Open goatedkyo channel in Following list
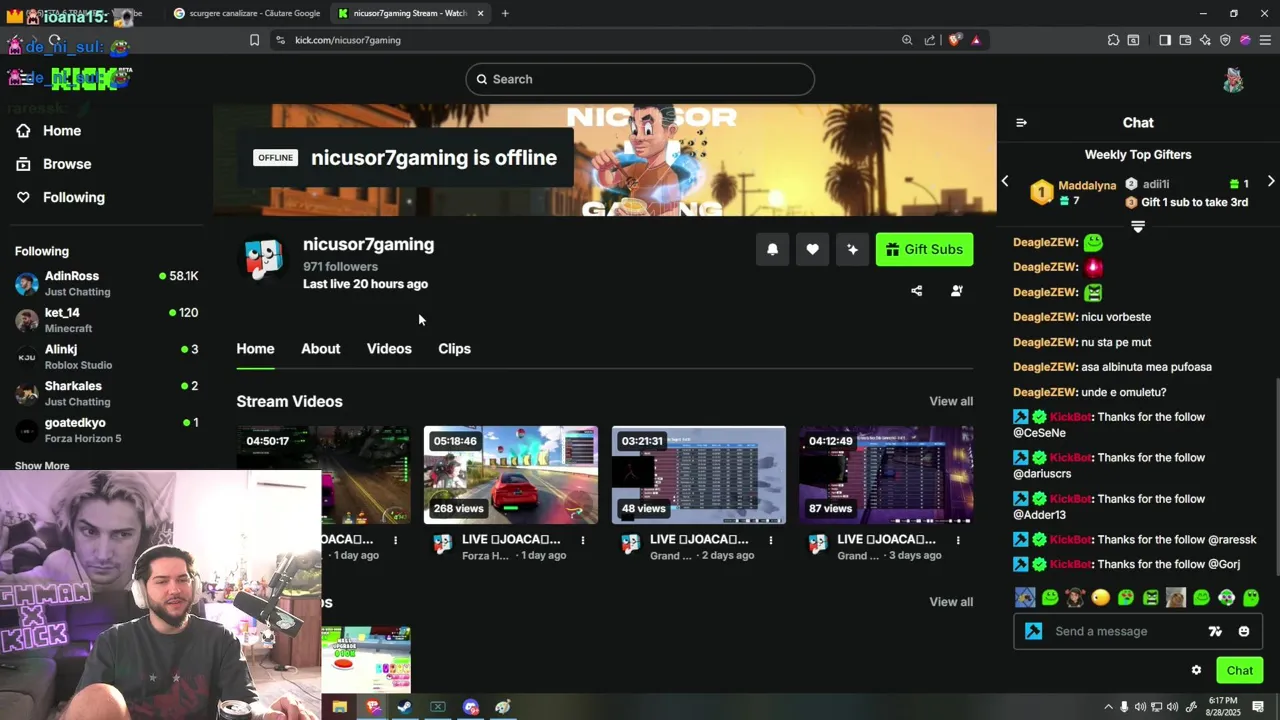The height and width of the screenshot is (720, 1280). point(106,430)
